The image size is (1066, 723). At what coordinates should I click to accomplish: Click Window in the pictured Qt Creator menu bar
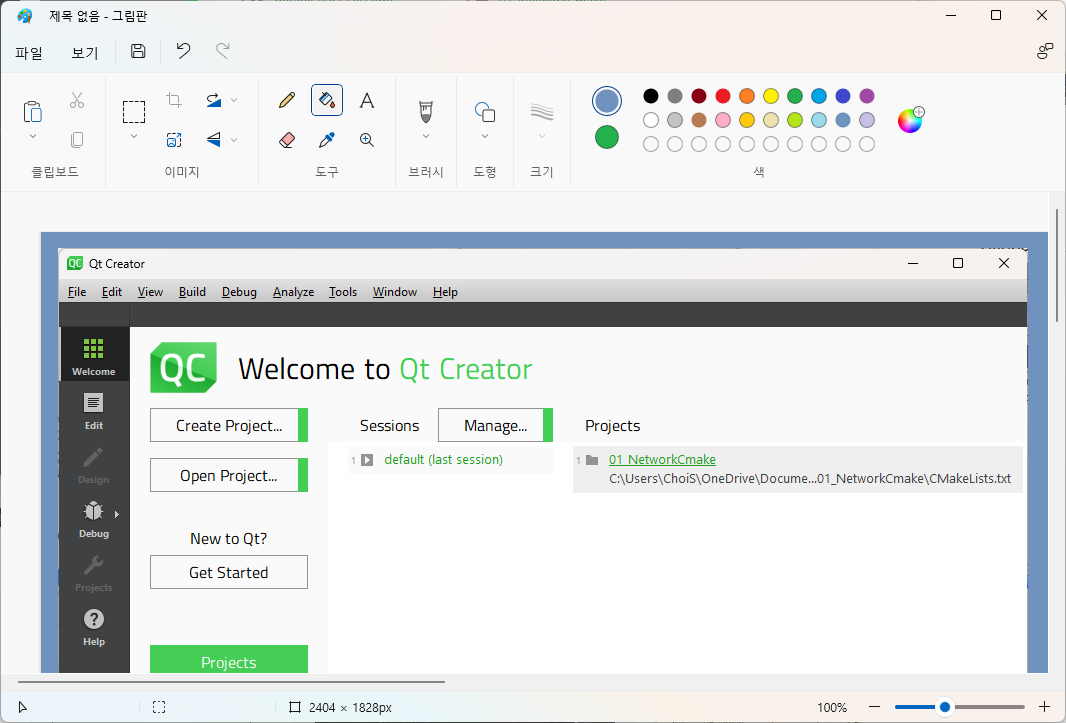click(394, 292)
